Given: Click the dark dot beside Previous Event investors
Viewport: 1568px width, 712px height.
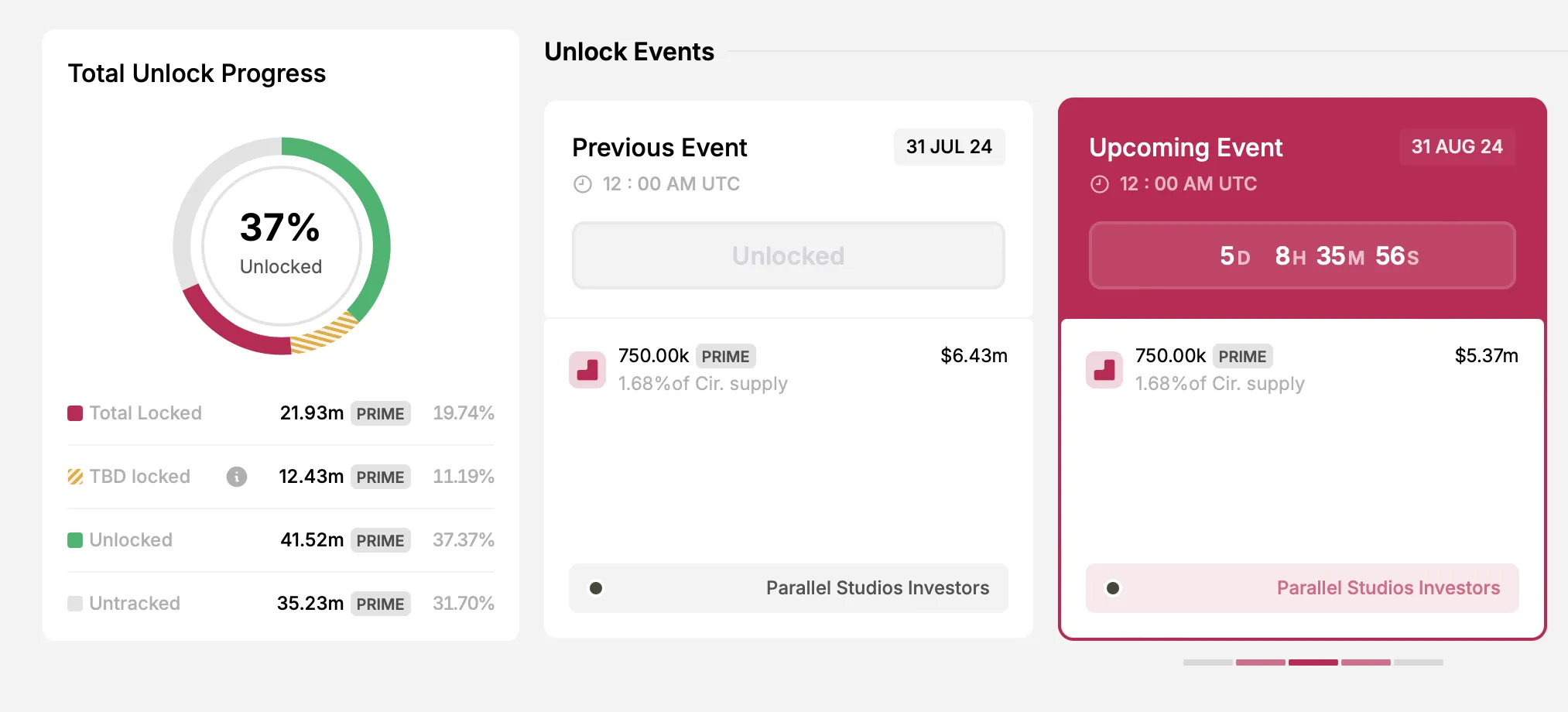Looking at the screenshot, I should click(x=596, y=588).
